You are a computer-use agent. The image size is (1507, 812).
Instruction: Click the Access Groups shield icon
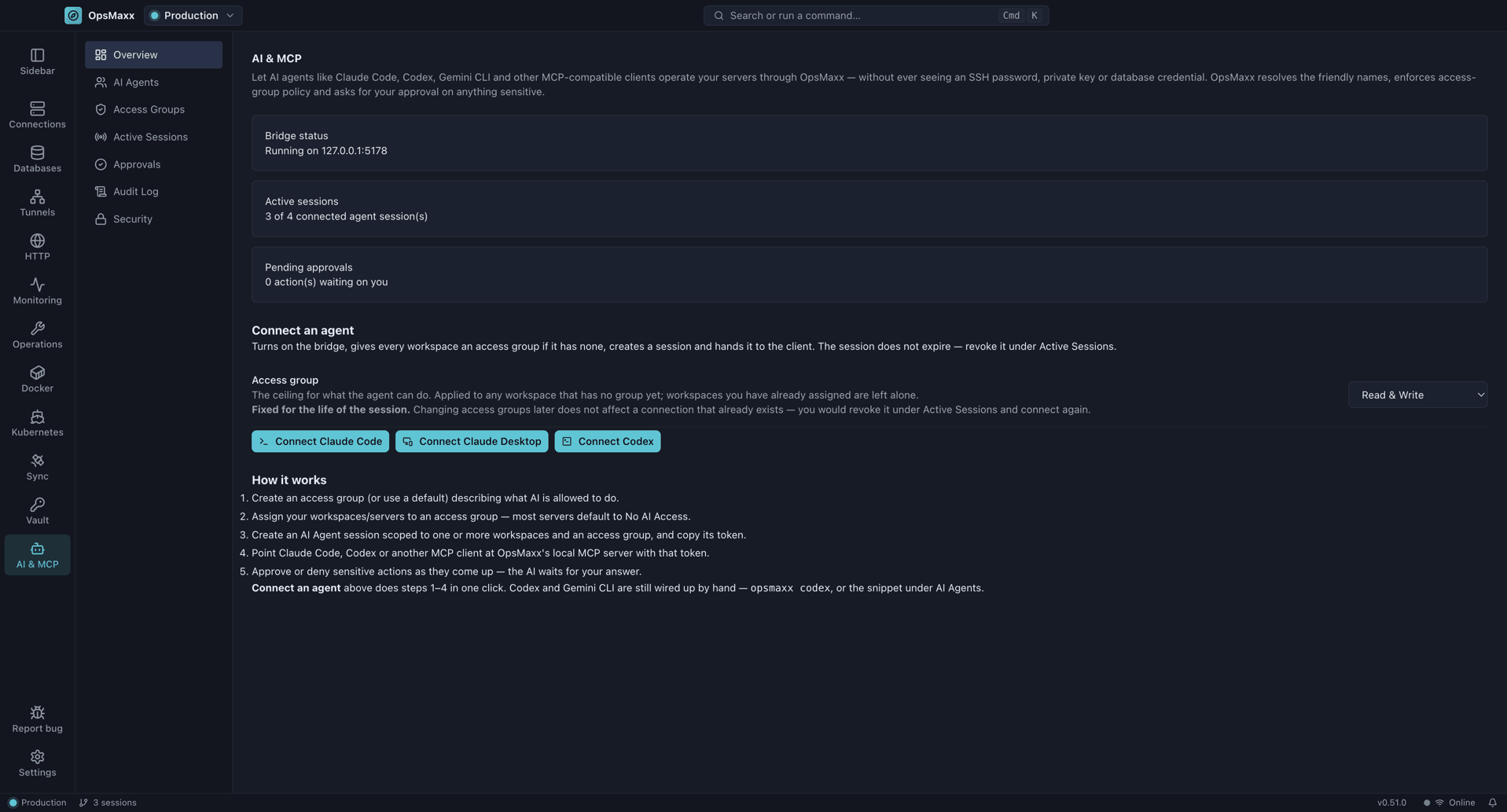tap(101, 110)
